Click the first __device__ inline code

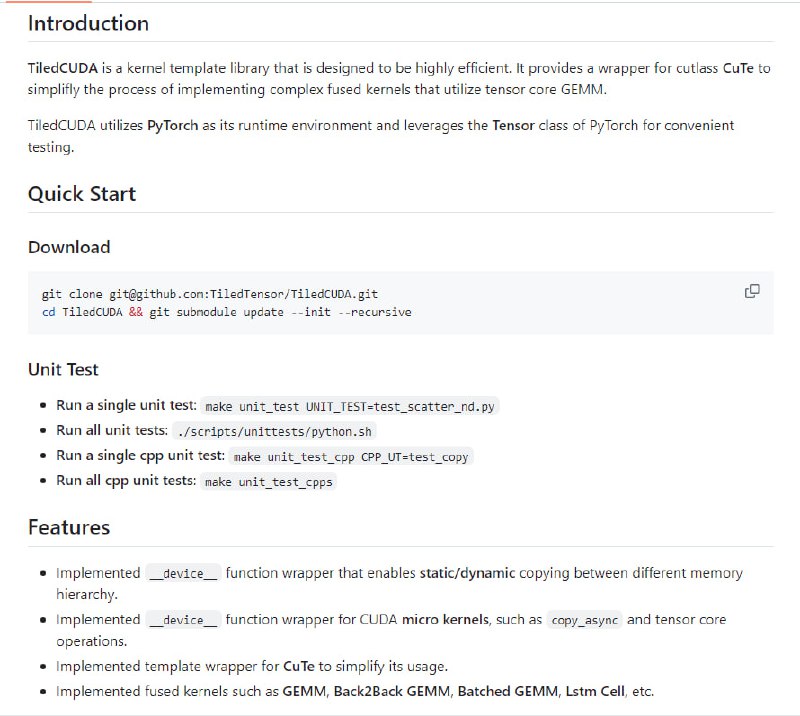[x=183, y=574]
